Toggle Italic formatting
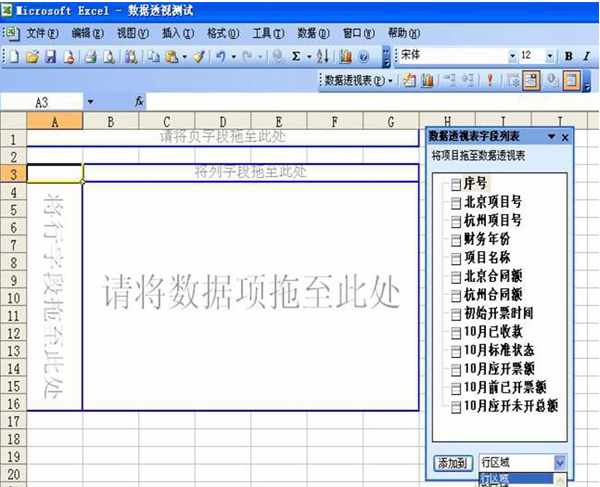Viewport: 600px width, 487px height. [x=587, y=57]
